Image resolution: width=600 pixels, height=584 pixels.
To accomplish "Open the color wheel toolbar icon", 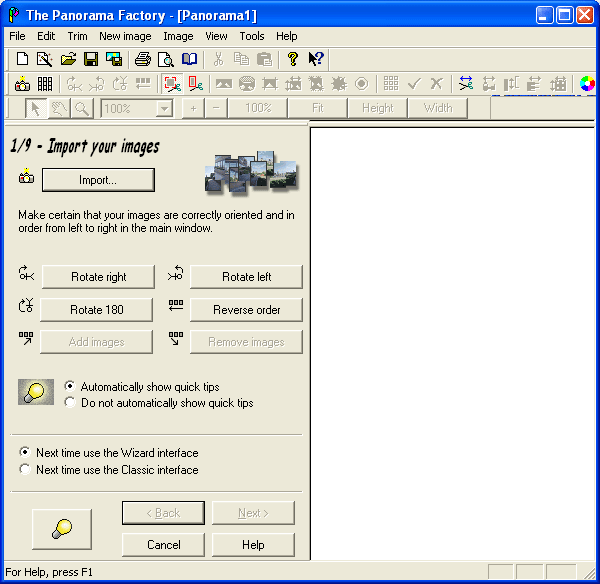I will (587, 84).
